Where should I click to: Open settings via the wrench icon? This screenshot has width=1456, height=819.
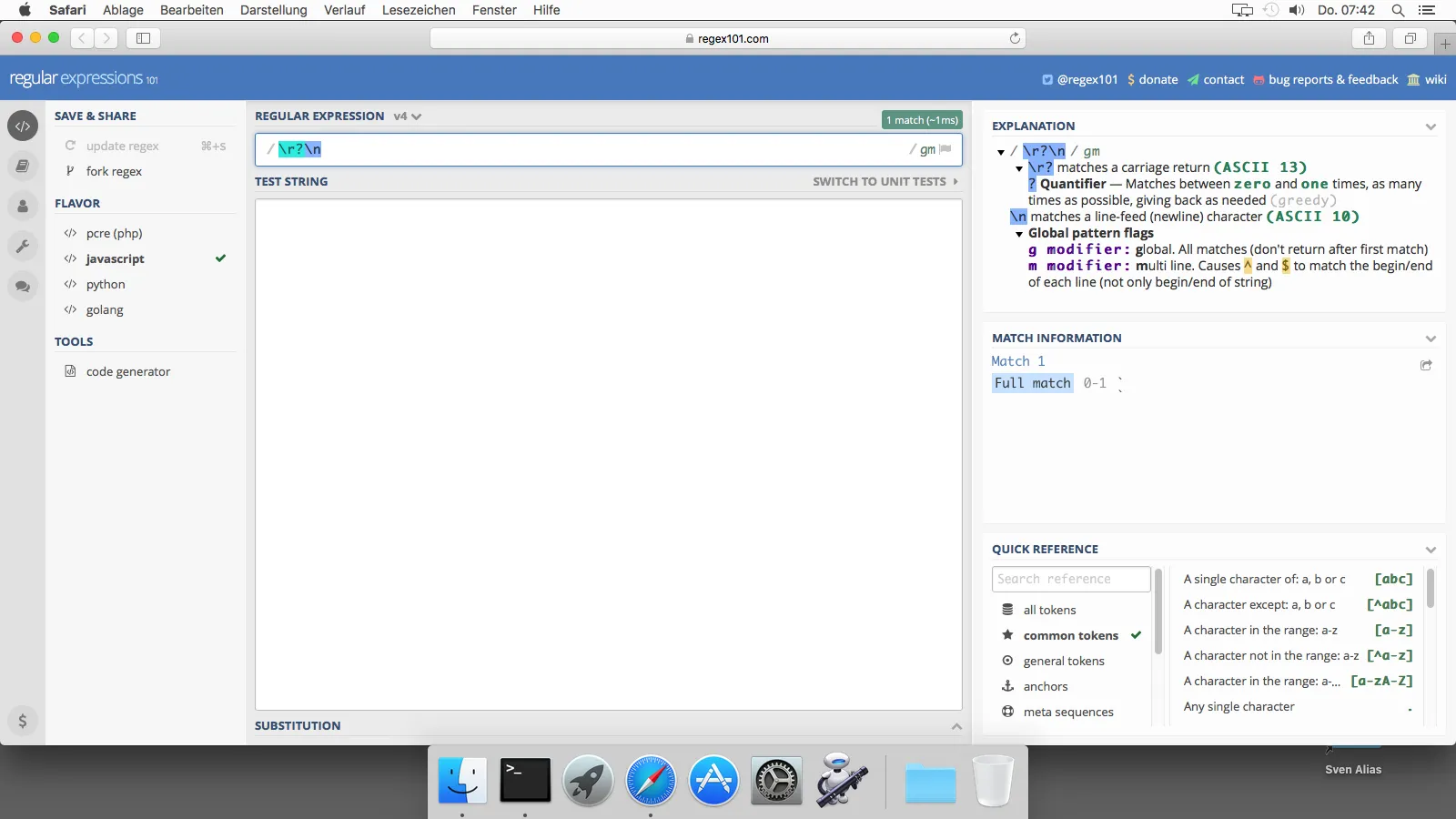(x=23, y=246)
